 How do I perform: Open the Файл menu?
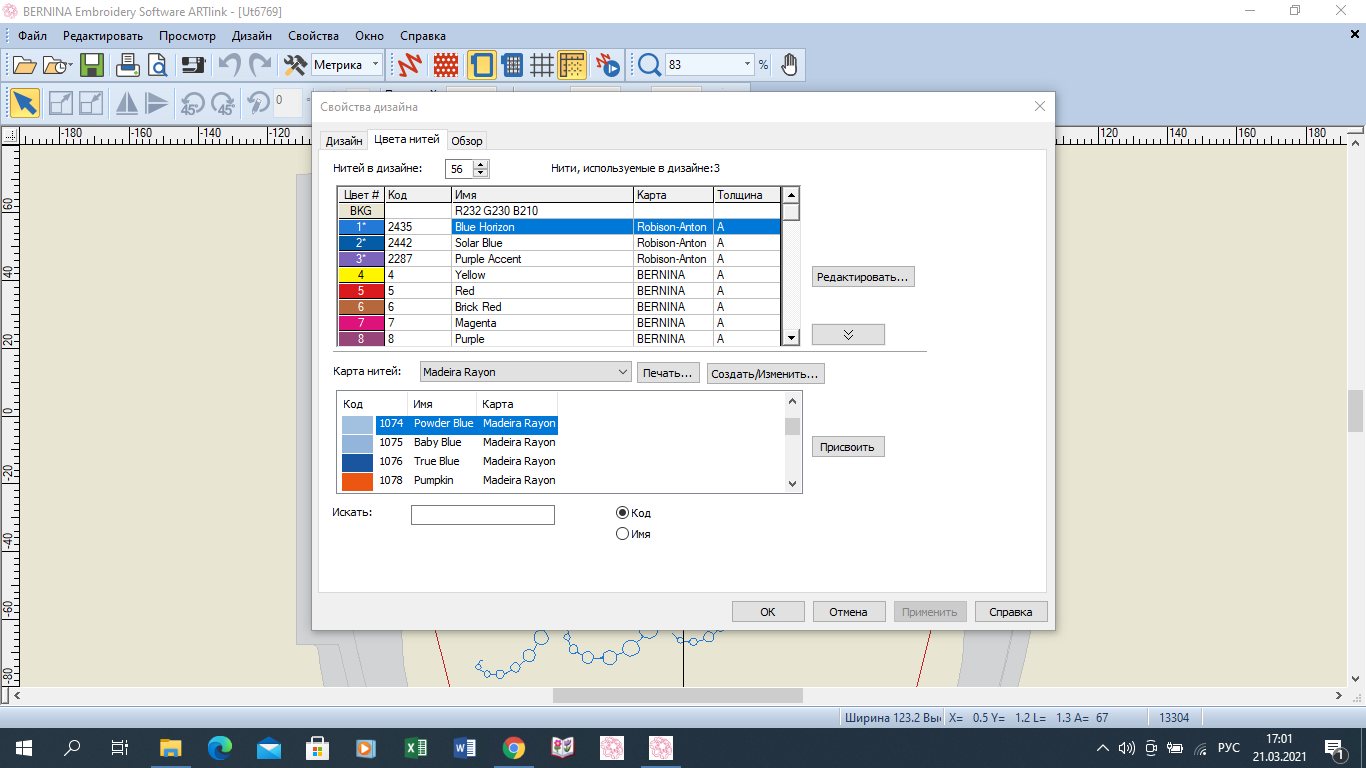(32, 35)
